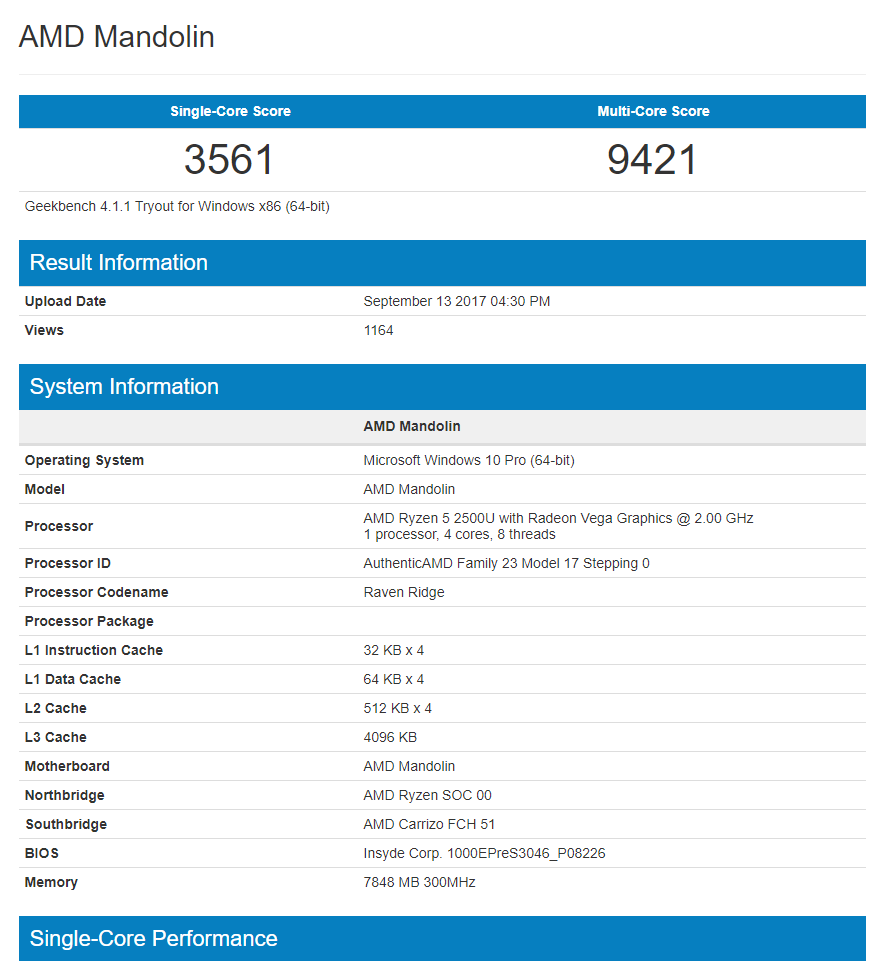
Task: Select the 32 KB x 4 value
Action: pos(393,650)
